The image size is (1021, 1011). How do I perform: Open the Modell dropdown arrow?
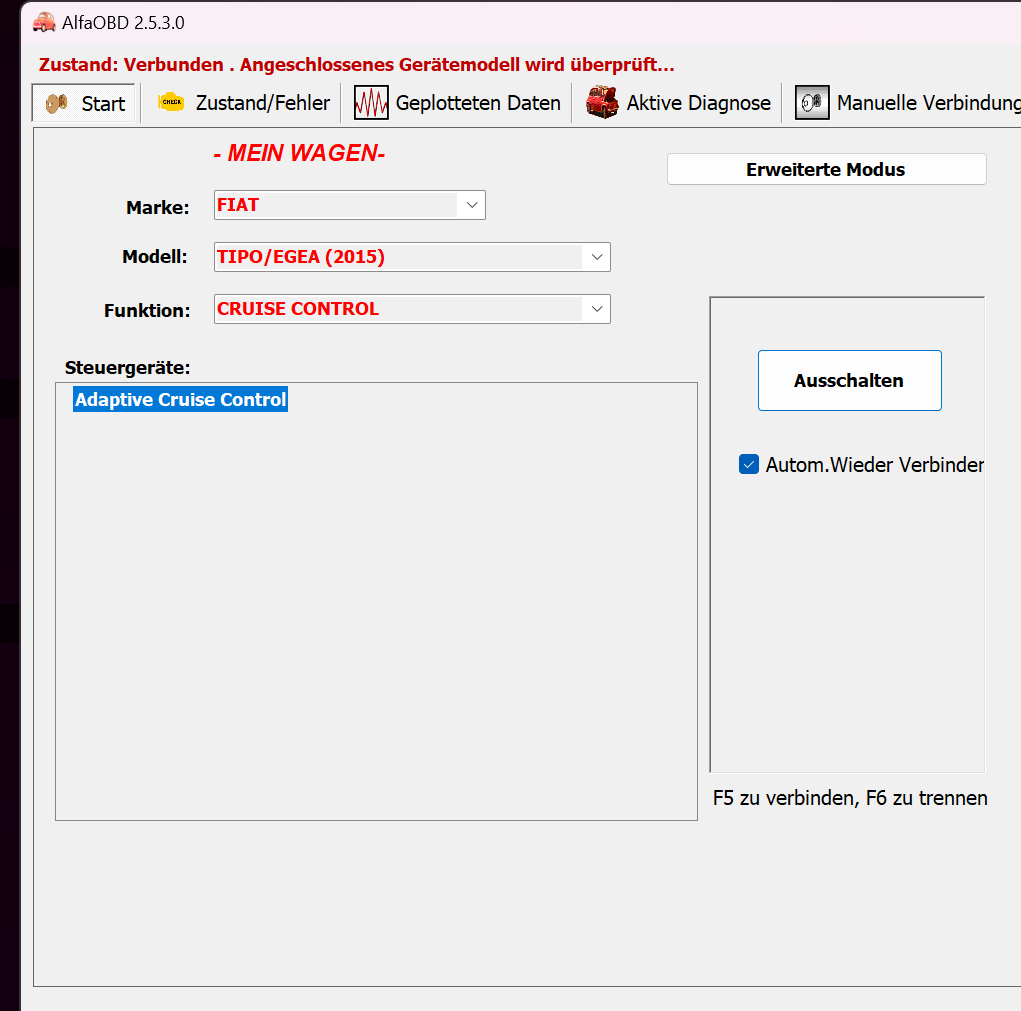[596, 257]
